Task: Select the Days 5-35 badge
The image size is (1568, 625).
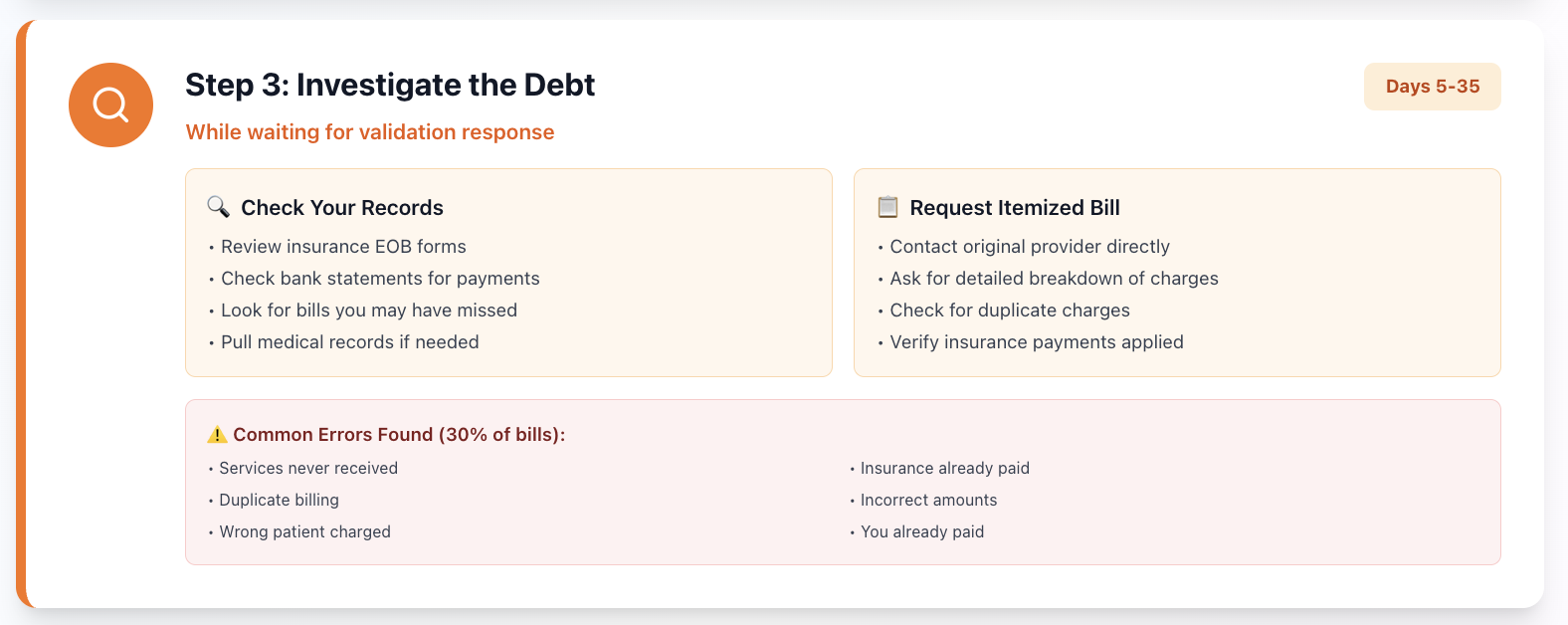Action: (x=1432, y=87)
